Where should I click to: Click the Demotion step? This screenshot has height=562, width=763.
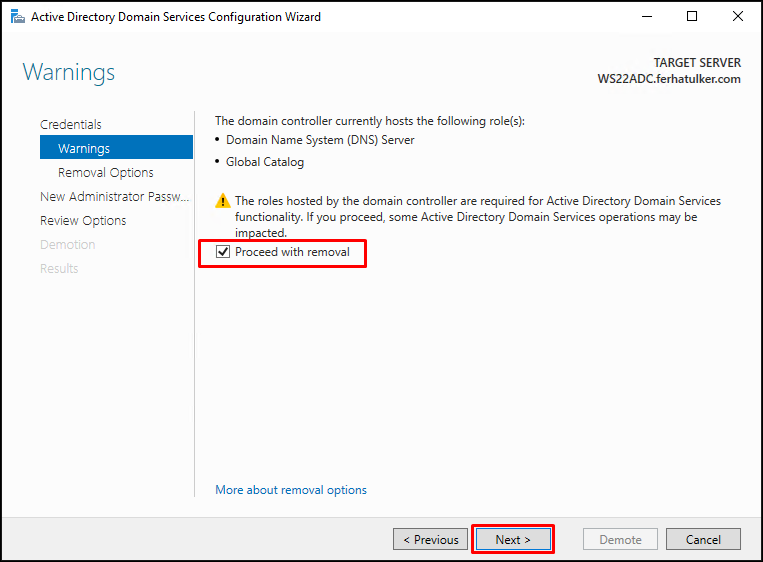tap(68, 244)
